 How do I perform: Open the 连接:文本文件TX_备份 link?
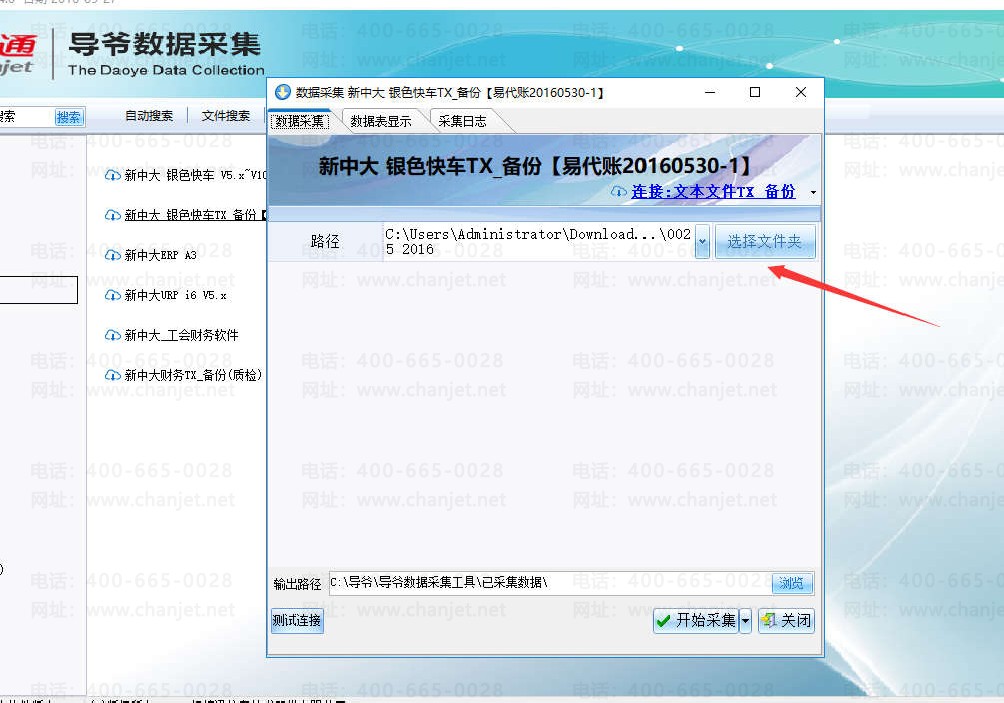pos(713,191)
